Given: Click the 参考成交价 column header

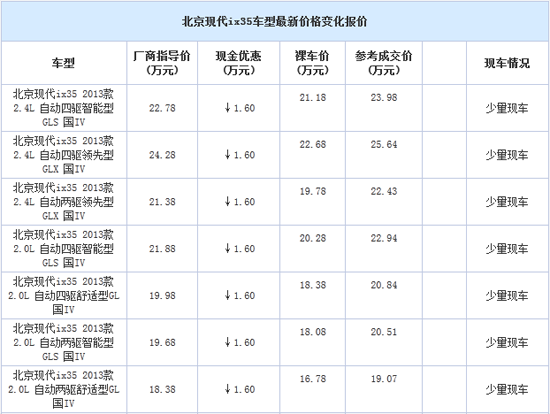Looking at the screenshot, I should pyautogui.click(x=384, y=63).
